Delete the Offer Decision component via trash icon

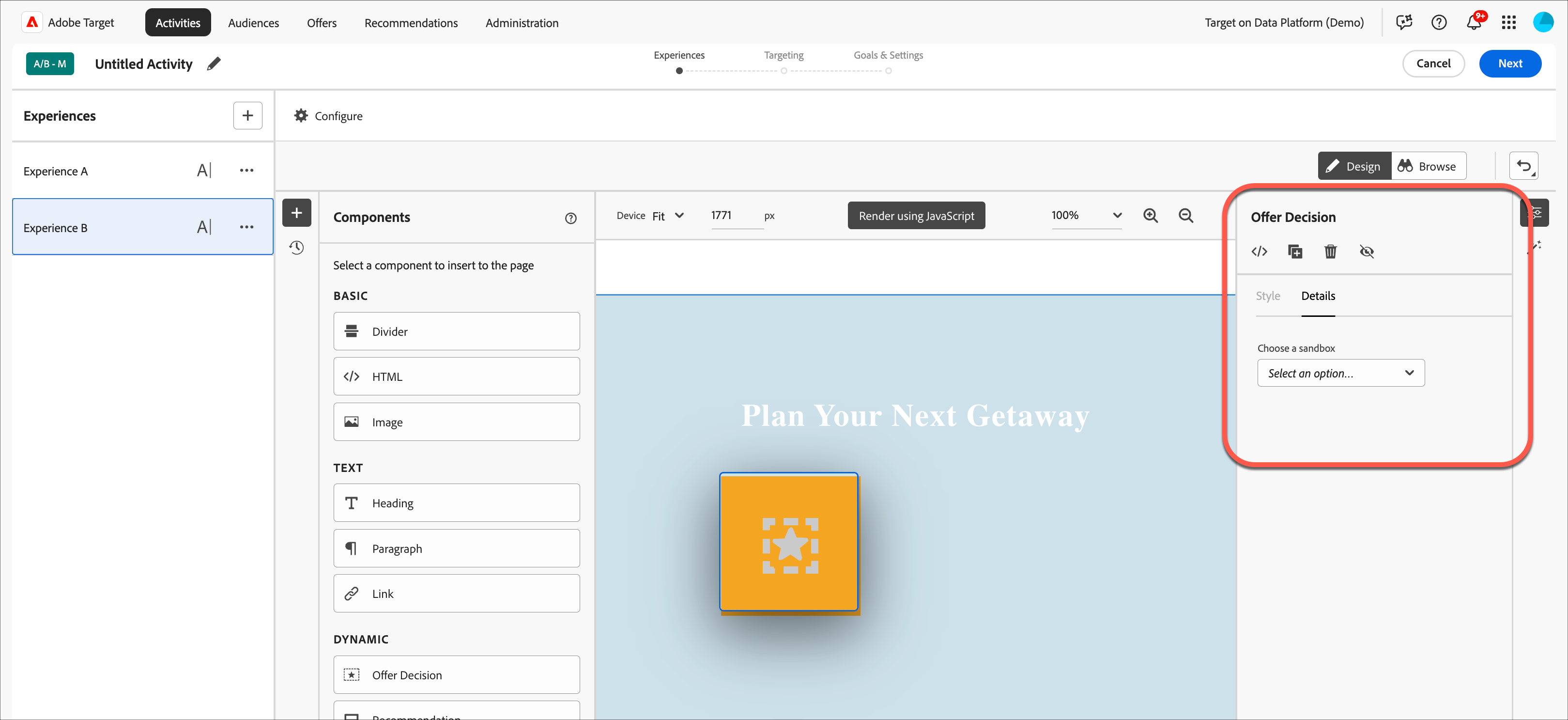[x=1330, y=251]
